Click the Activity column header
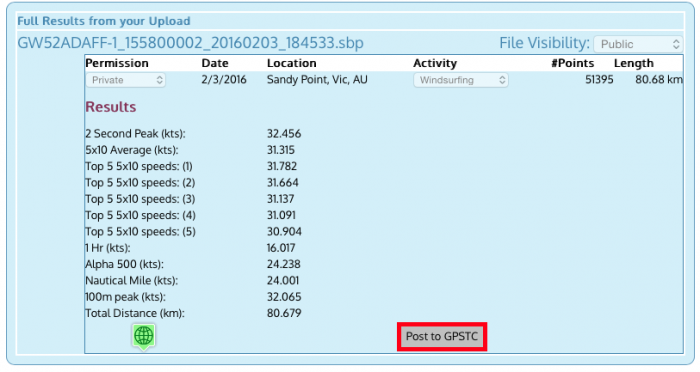The image size is (700, 372). coord(435,63)
